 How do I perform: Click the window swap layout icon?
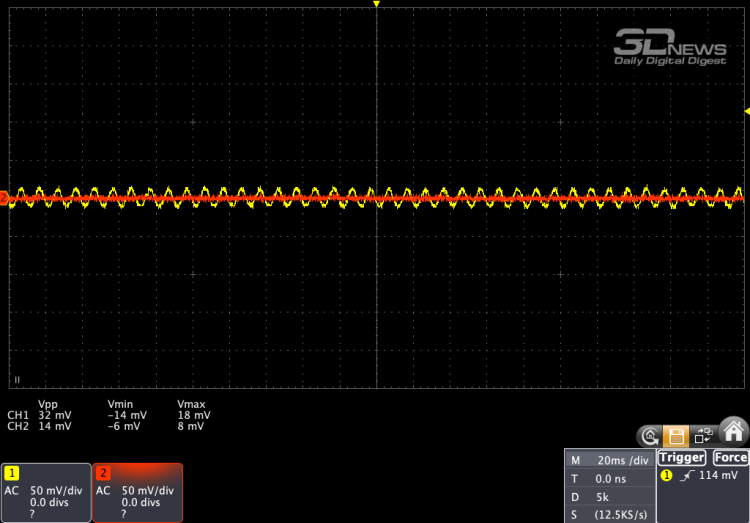tap(703, 435)
